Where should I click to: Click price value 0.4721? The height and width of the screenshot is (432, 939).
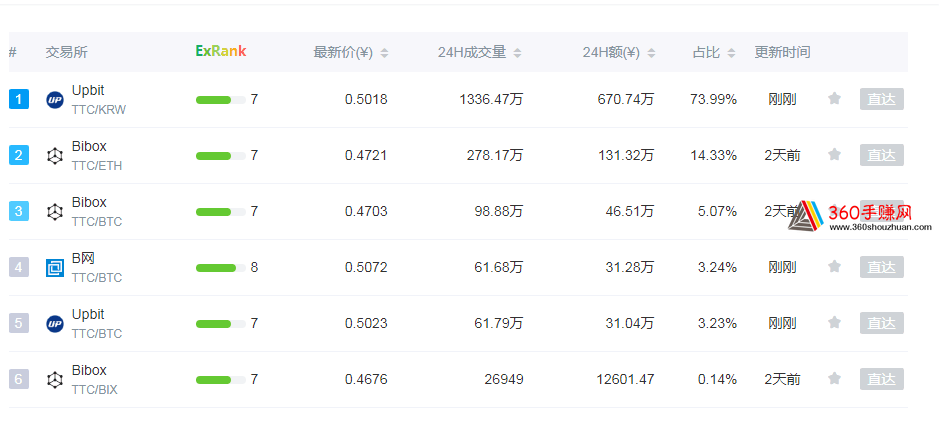[x=366, y=156]
